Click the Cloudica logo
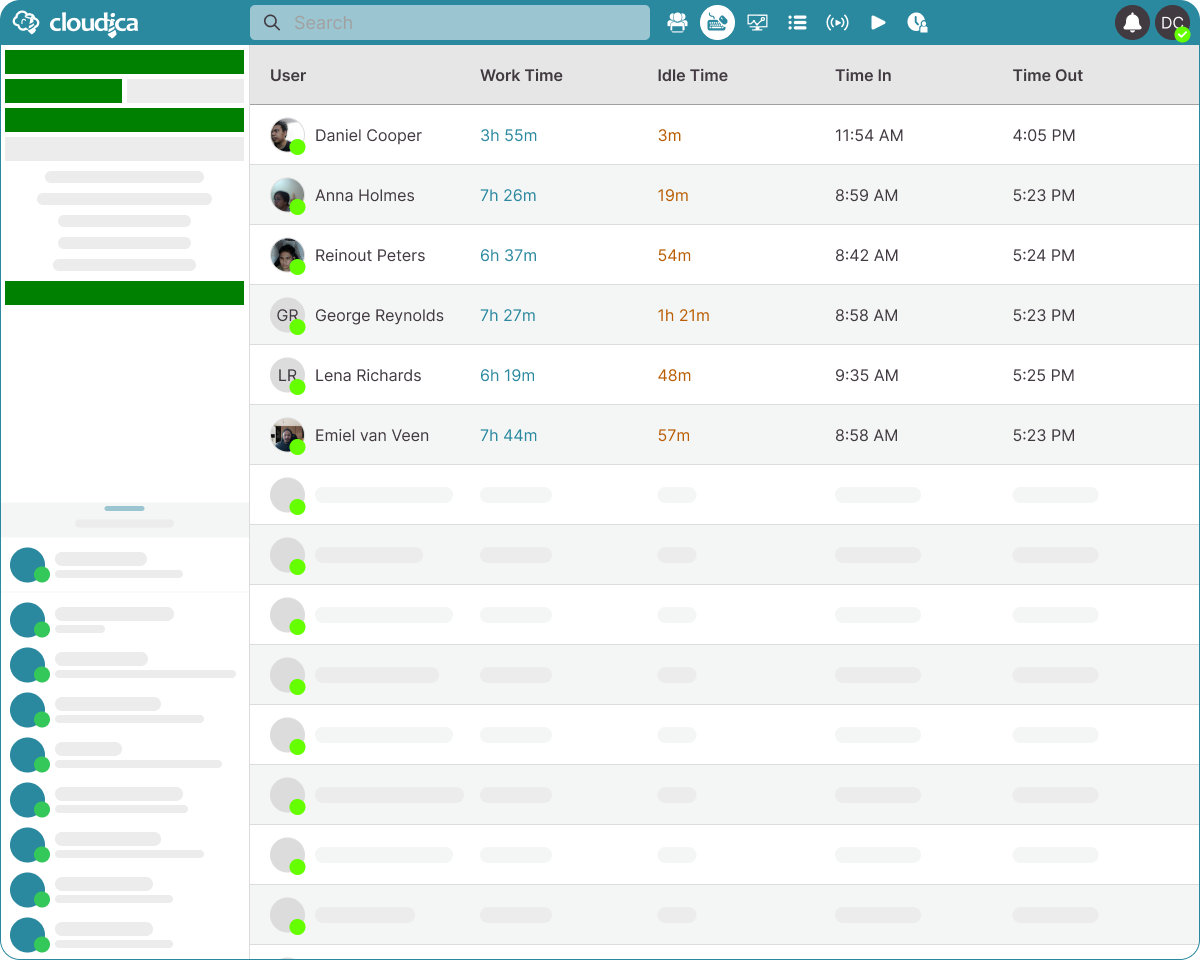Screen dimensions: 1200x960 coord(76,22)
